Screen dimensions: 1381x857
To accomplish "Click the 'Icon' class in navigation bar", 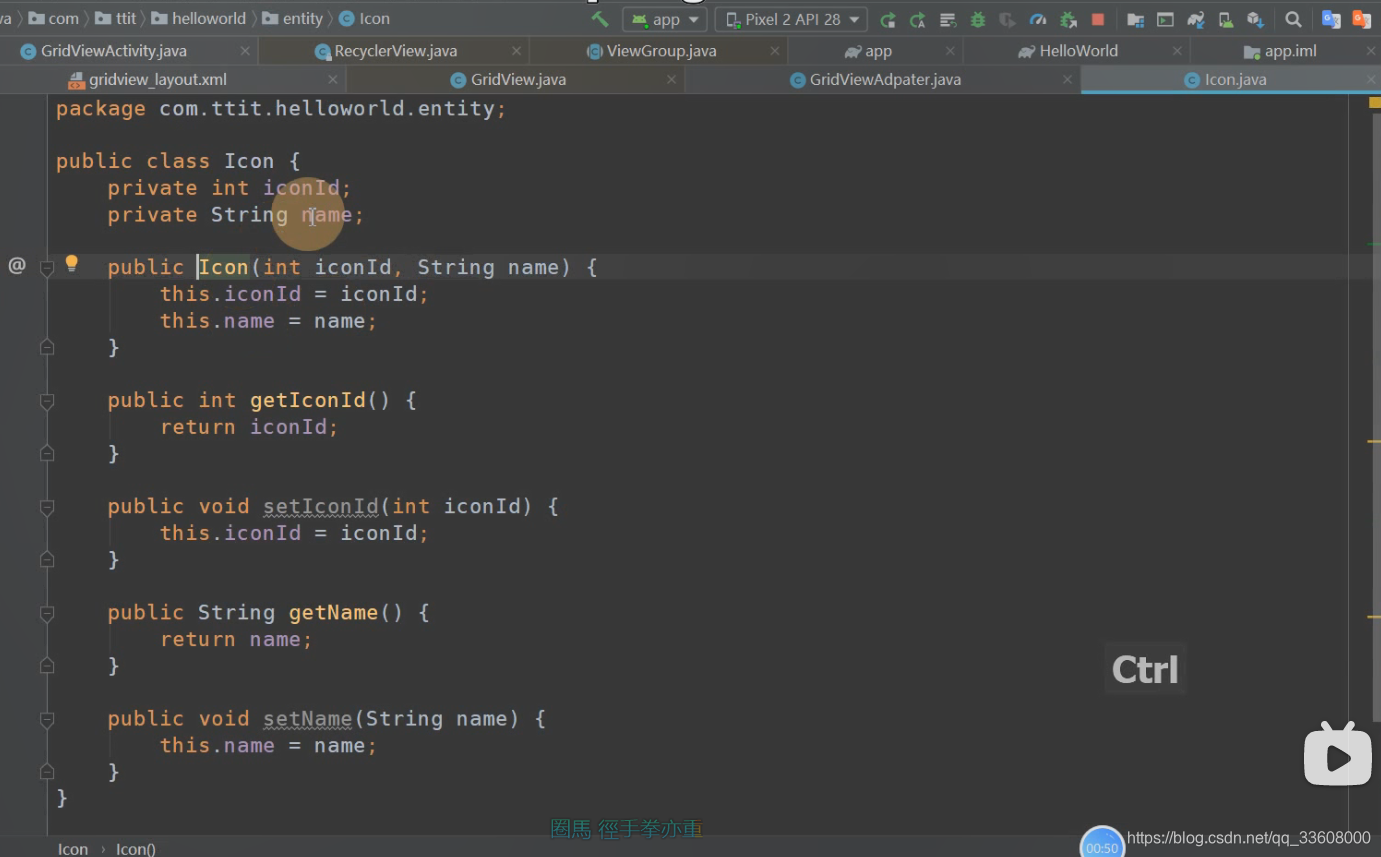I will tap(365, 19).
